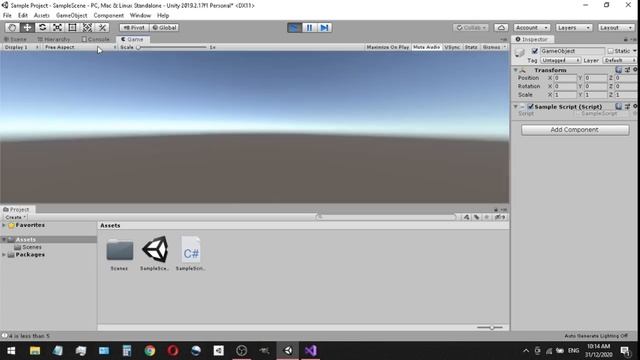Open the Layout dropdown

coord(616,27)
